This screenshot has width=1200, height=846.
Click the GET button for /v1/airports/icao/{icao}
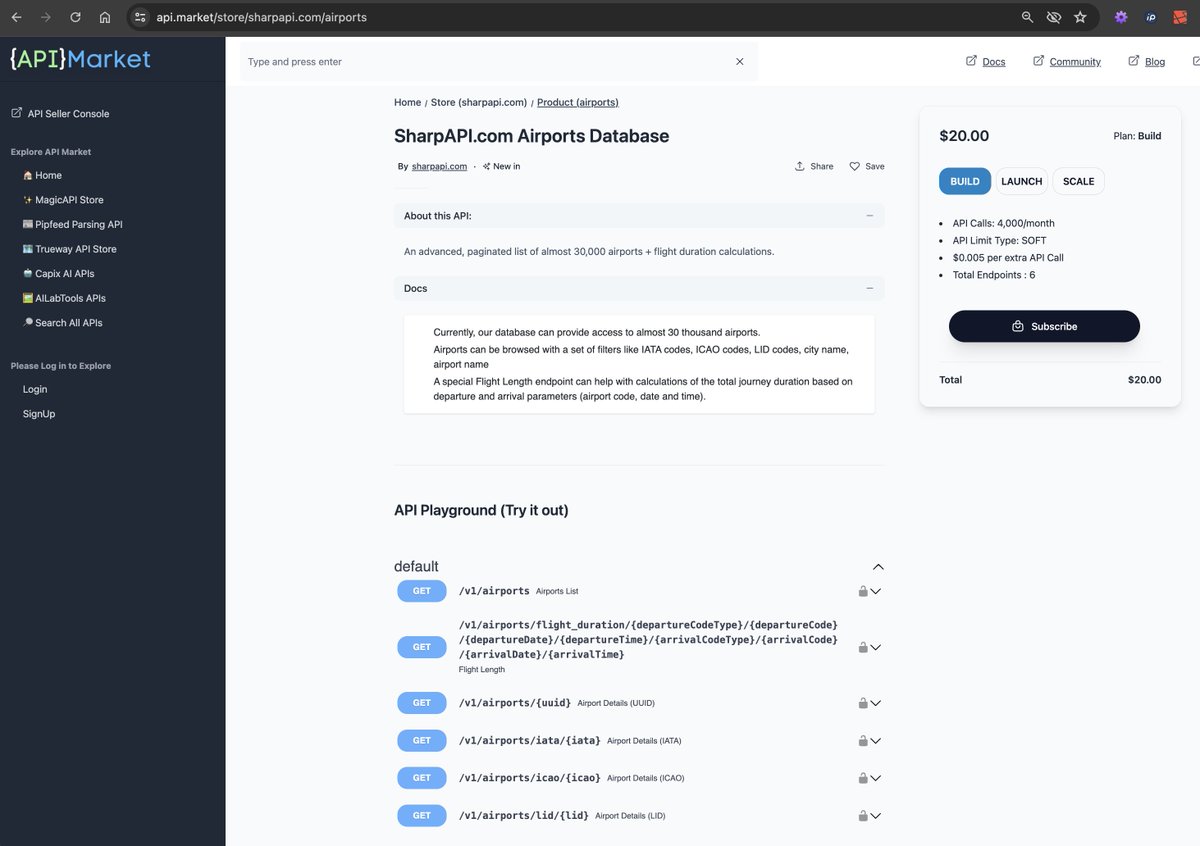point(422,778)
